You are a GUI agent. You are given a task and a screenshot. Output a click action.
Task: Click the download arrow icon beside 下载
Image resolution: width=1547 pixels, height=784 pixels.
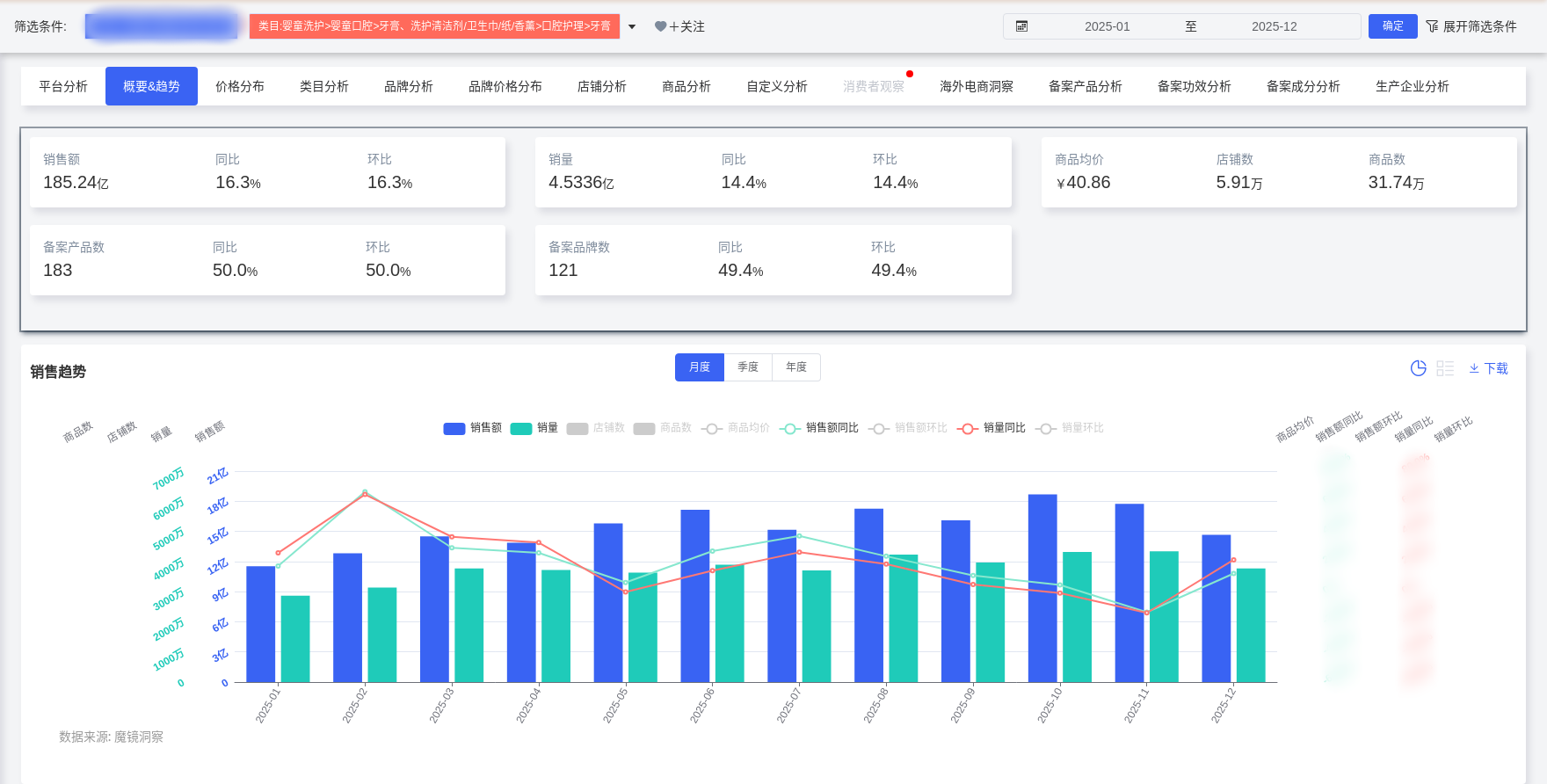pos(1474,368)
